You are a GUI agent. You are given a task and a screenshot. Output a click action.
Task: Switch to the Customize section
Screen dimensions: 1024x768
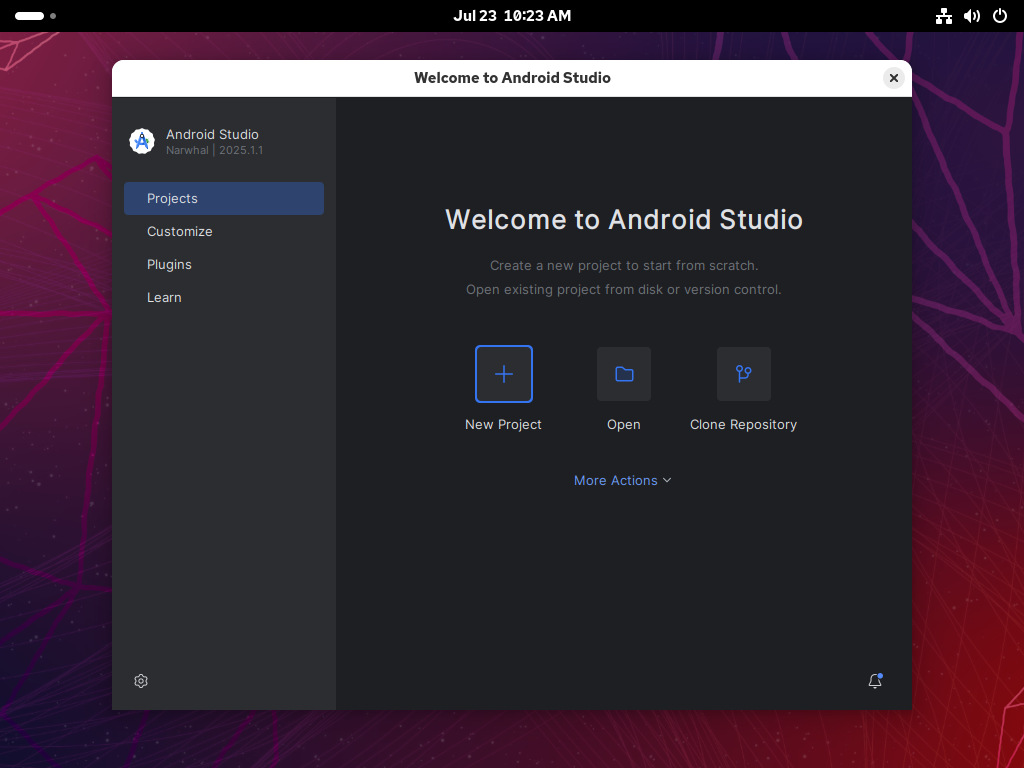[179, 231]
